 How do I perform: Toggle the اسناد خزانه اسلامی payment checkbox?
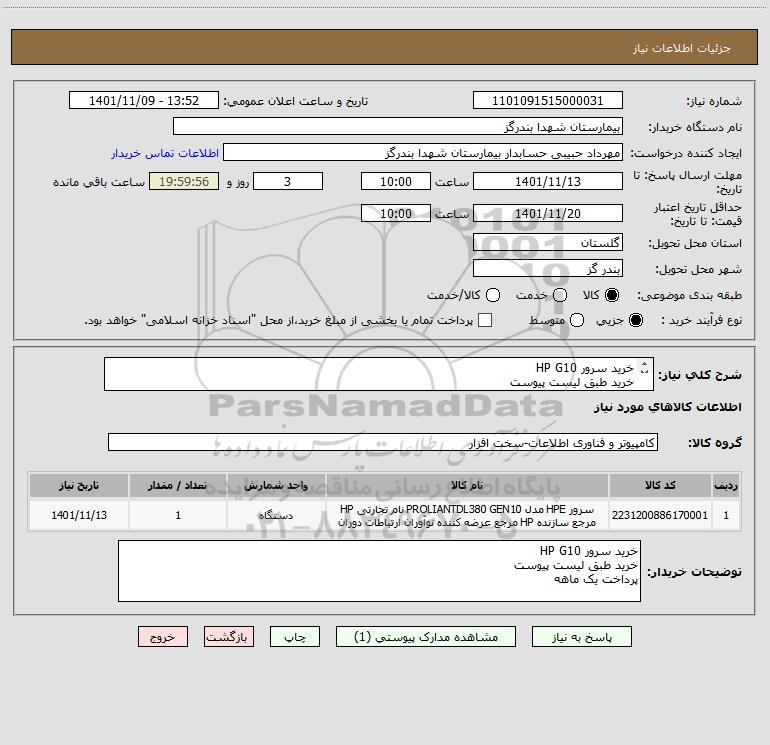pos(485,320)
